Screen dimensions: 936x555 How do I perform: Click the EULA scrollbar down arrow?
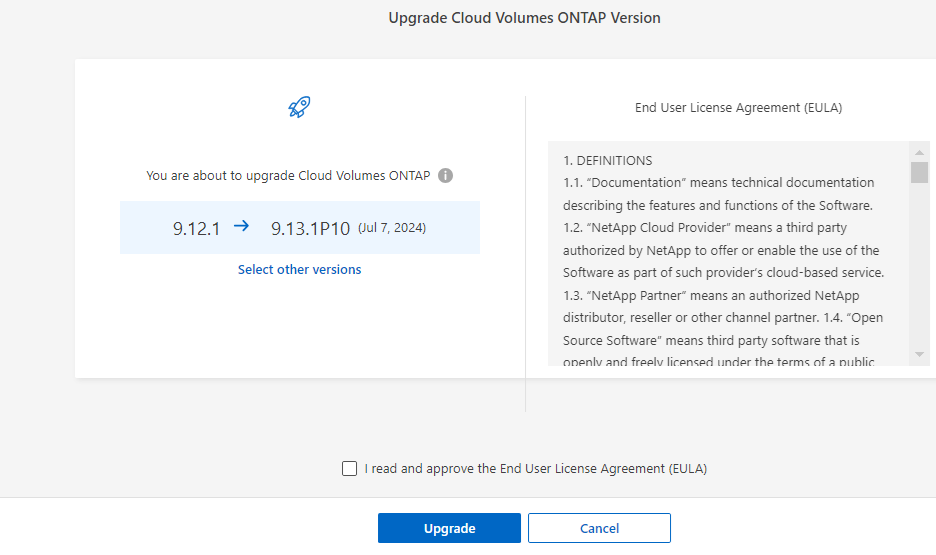coord(919,355)
